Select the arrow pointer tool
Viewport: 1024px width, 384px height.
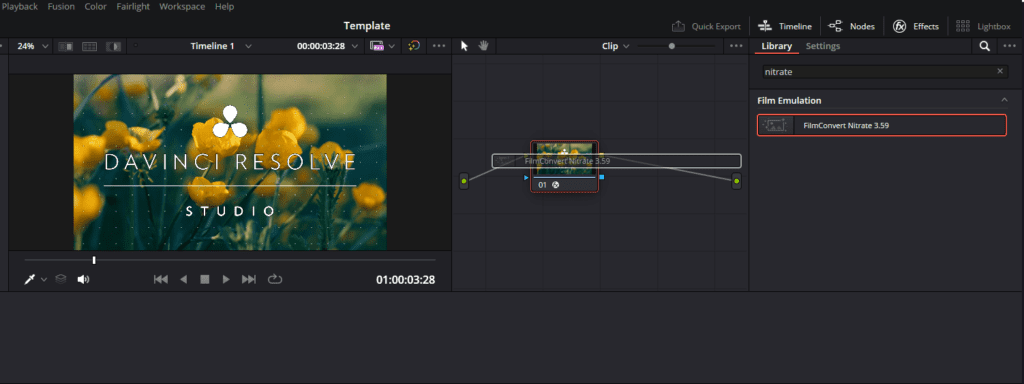coord(464,46)
